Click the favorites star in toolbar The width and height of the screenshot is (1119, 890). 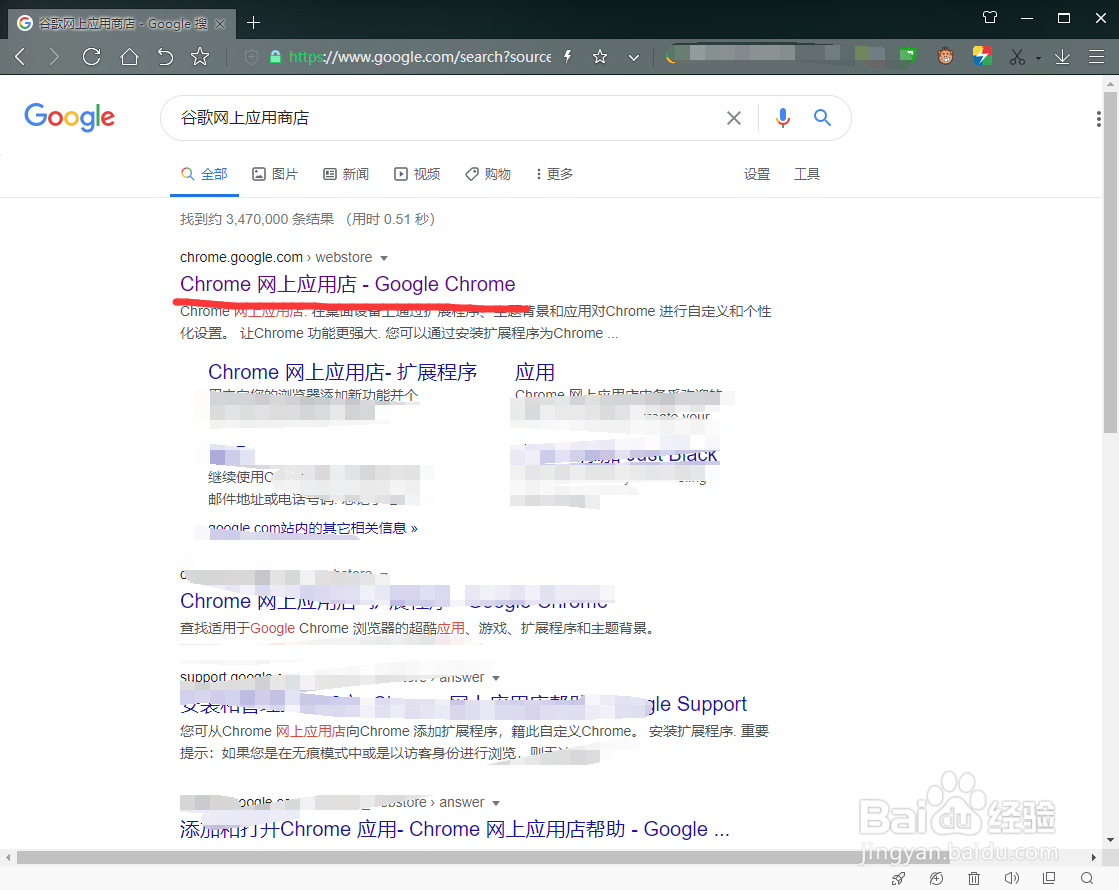tap(200, 56)
